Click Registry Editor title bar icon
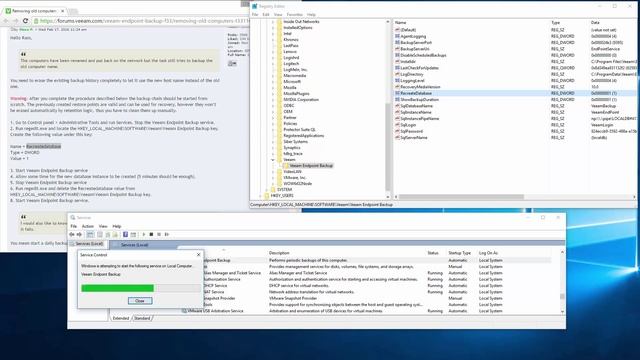Viewport: 640px width, 360px height. tap(255, 6)
